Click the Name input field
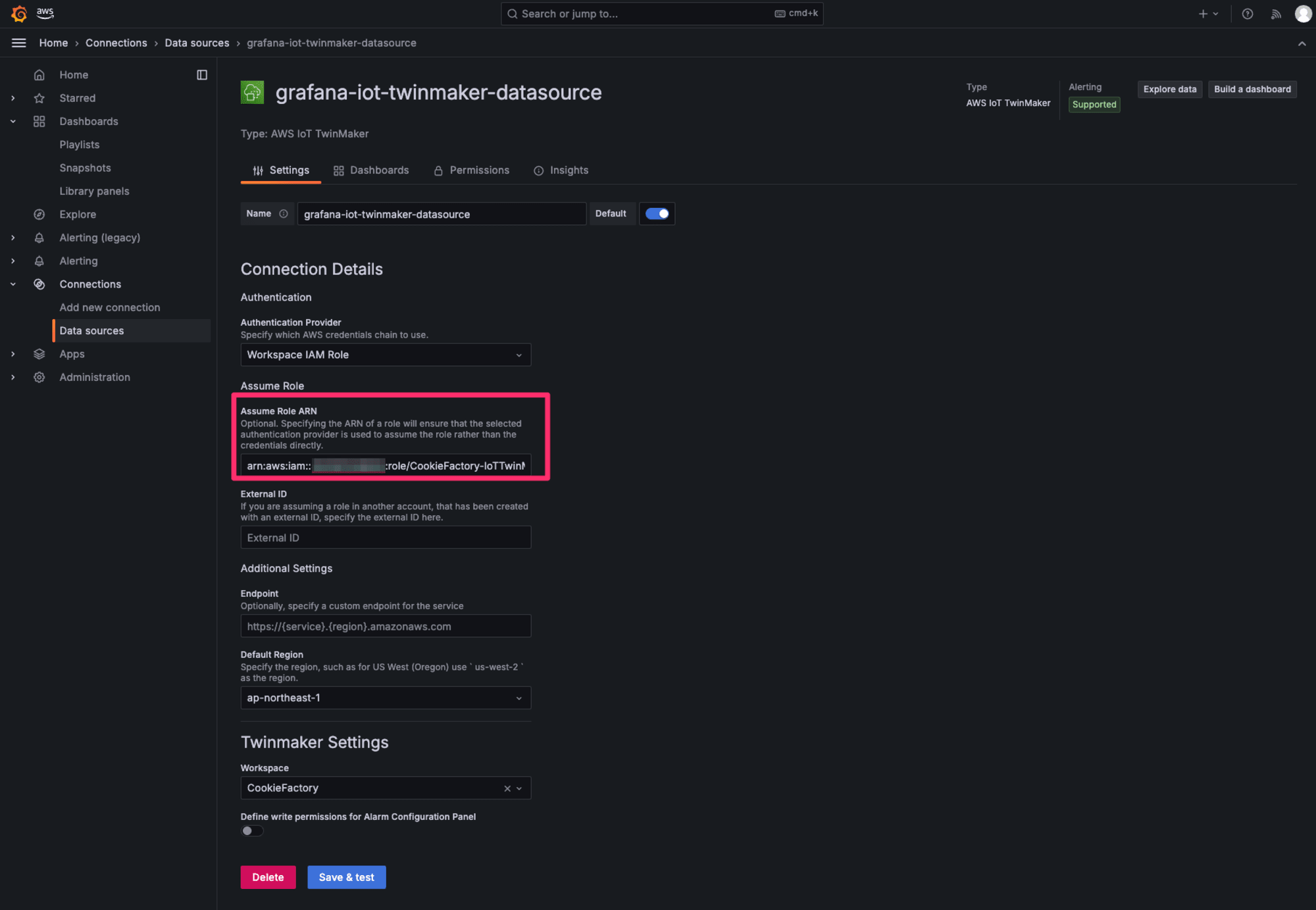 click(442, 214)
